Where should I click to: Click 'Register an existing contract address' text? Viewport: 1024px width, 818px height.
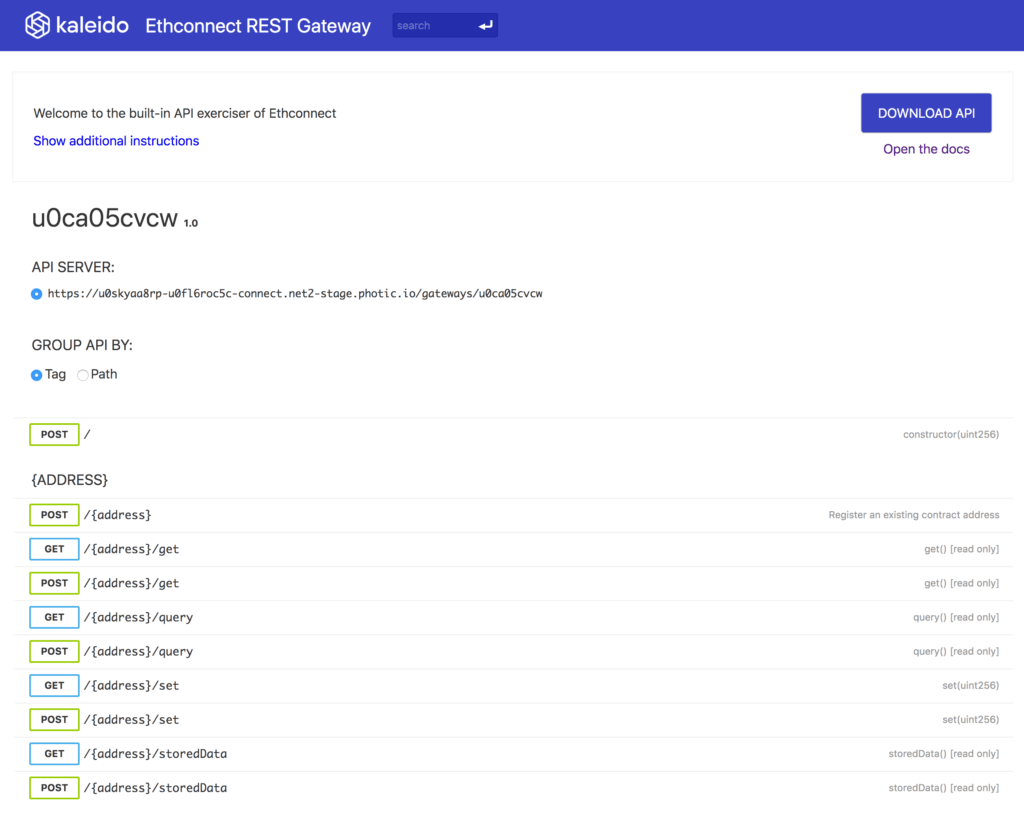click(914, 514)
